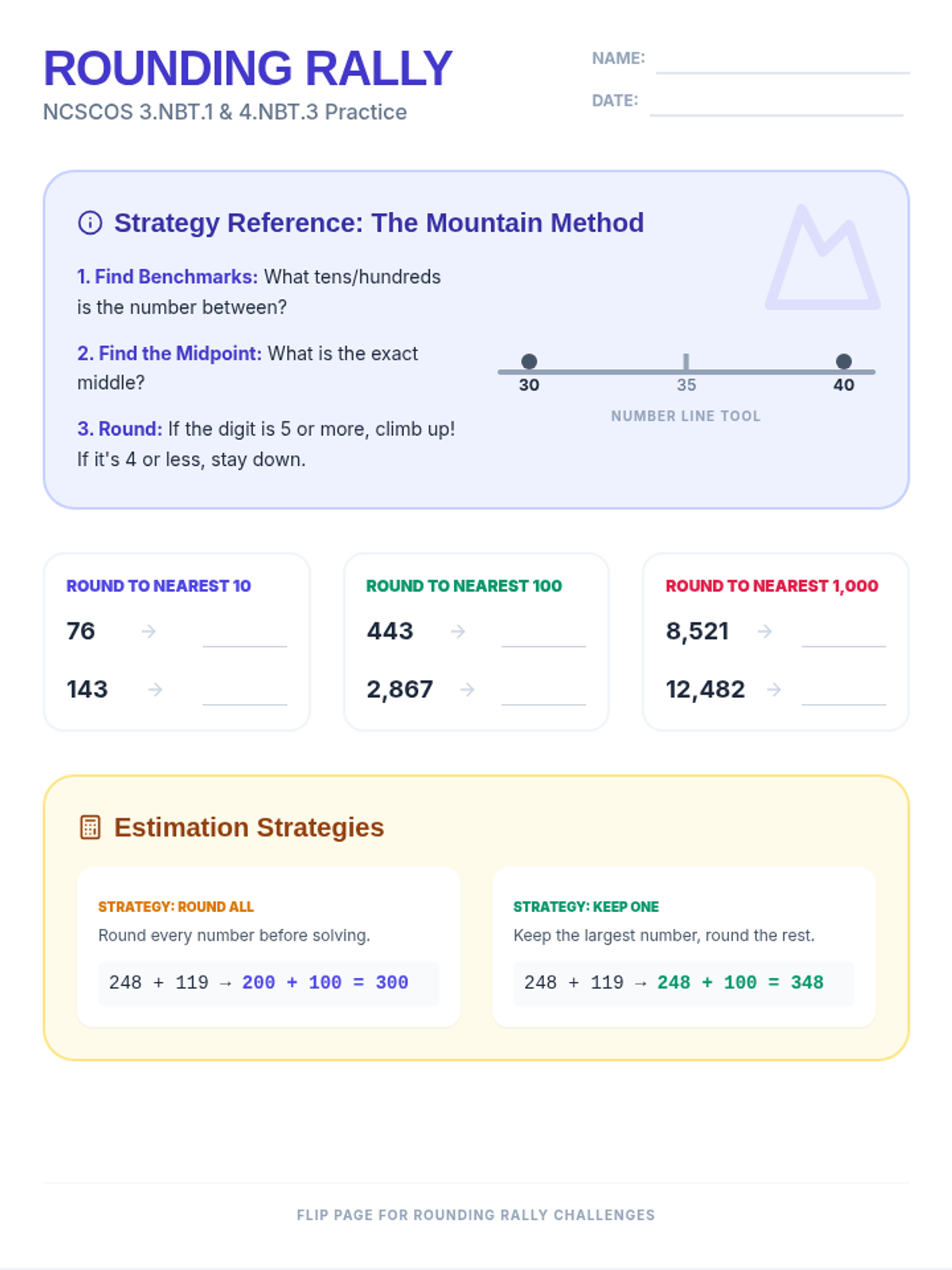Click the calculator icon beside Estimation Strategies
The height and width of the screenshot is (1270, 952).
90,827
